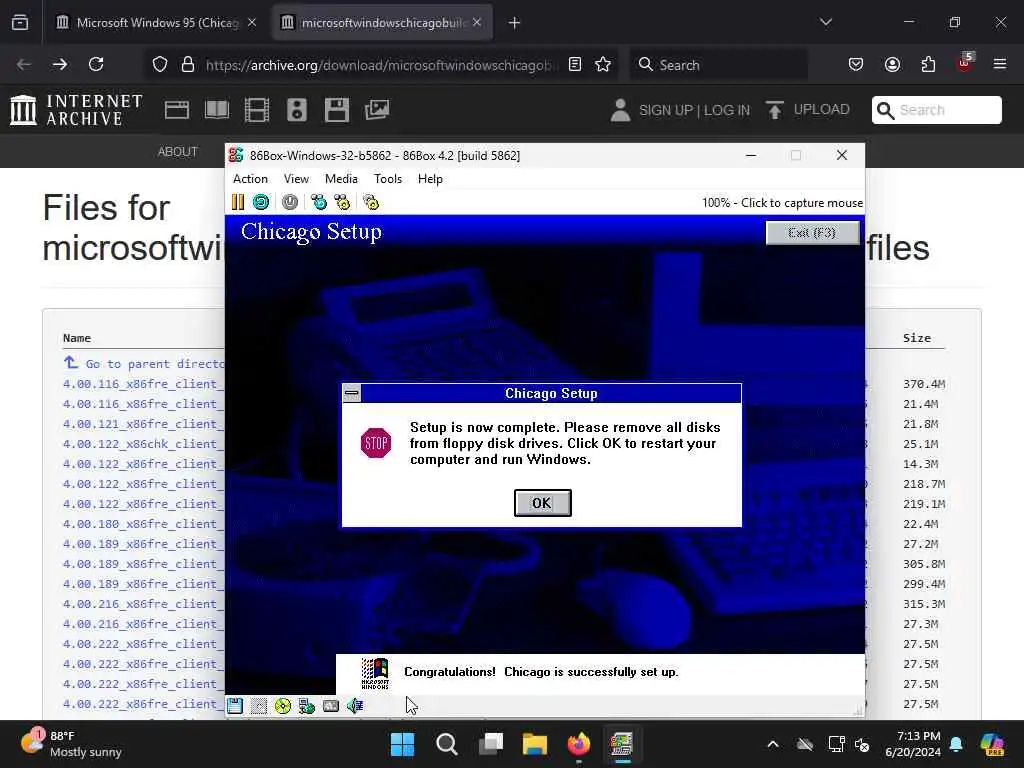
Task: Click the 218.7M size value
Action: pyautogui.click(x=924, y=484)
